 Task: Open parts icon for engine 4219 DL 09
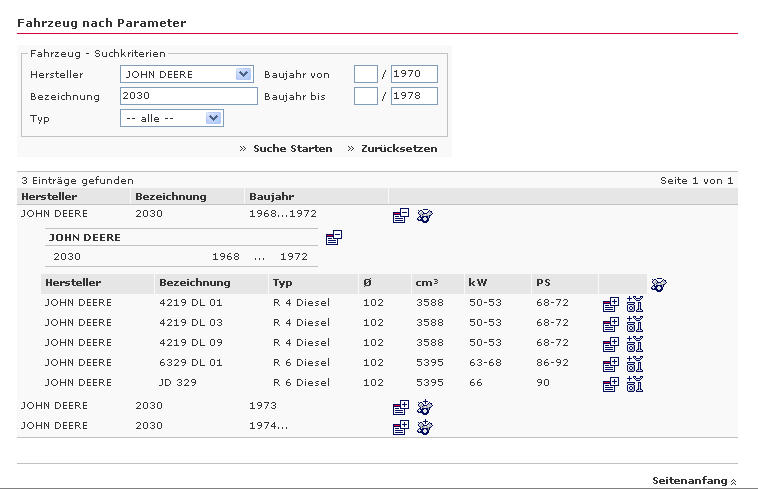pyautogui.click(x=634, y=344)
